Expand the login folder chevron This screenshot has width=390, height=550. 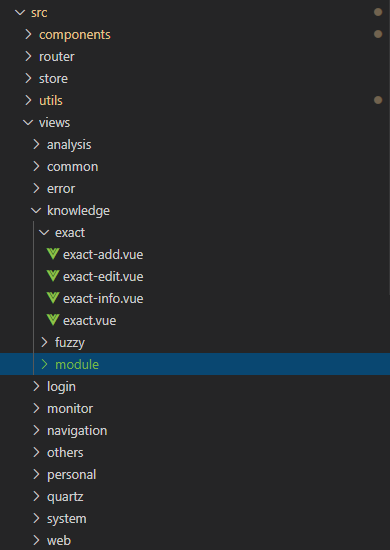[36, 386]
